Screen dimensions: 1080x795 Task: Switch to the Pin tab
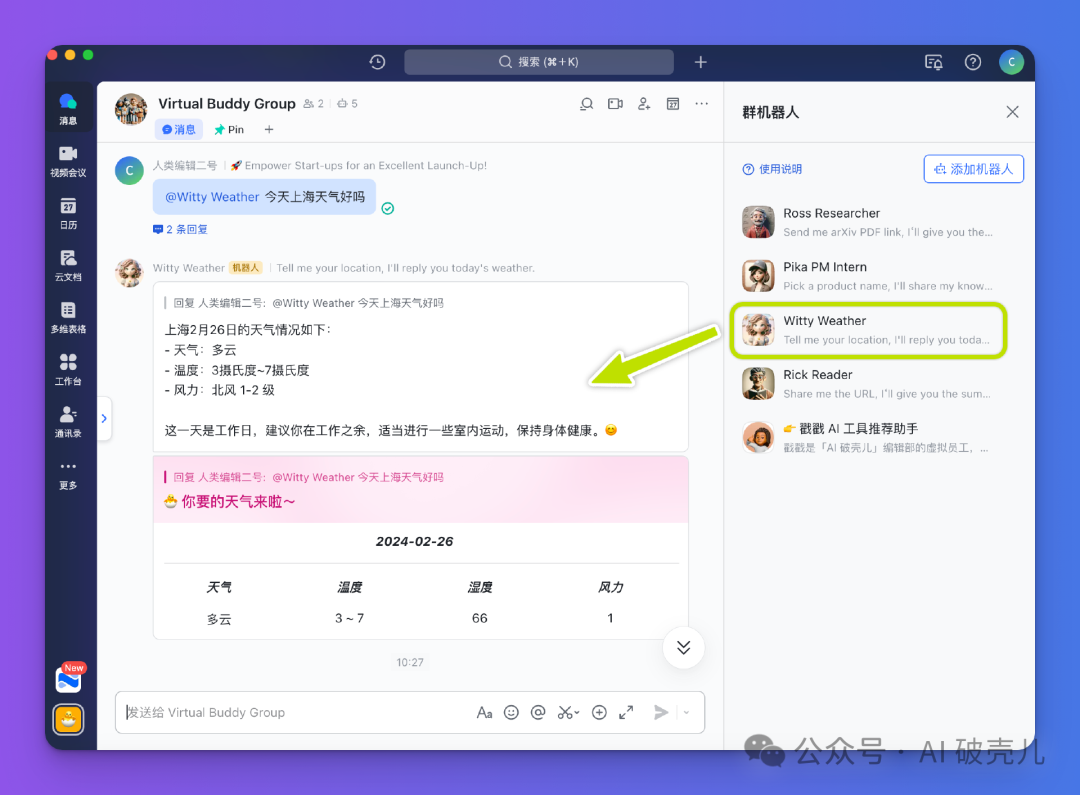(x=229, y=130)
